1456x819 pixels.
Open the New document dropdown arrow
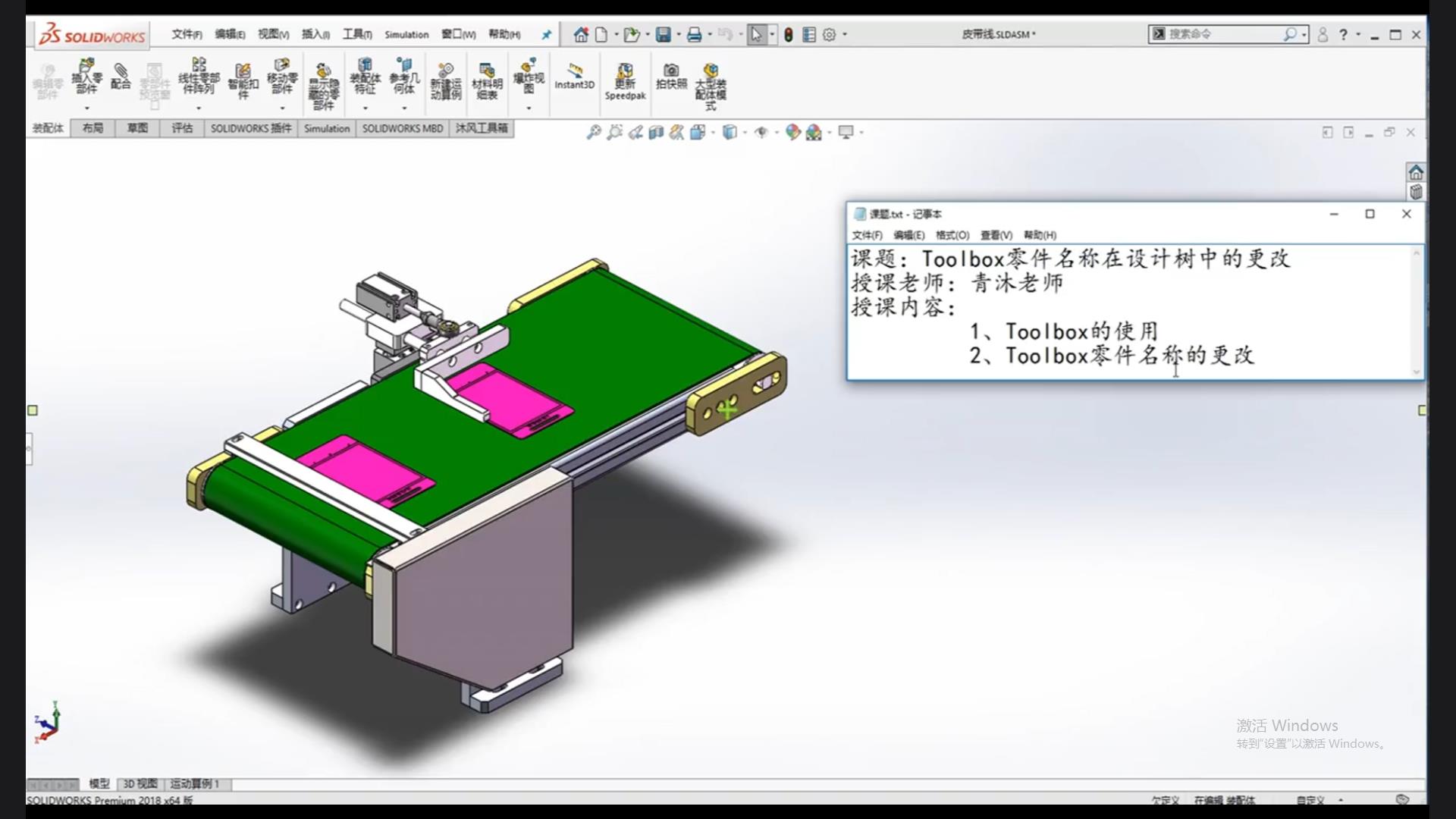(x=617, y=35)
